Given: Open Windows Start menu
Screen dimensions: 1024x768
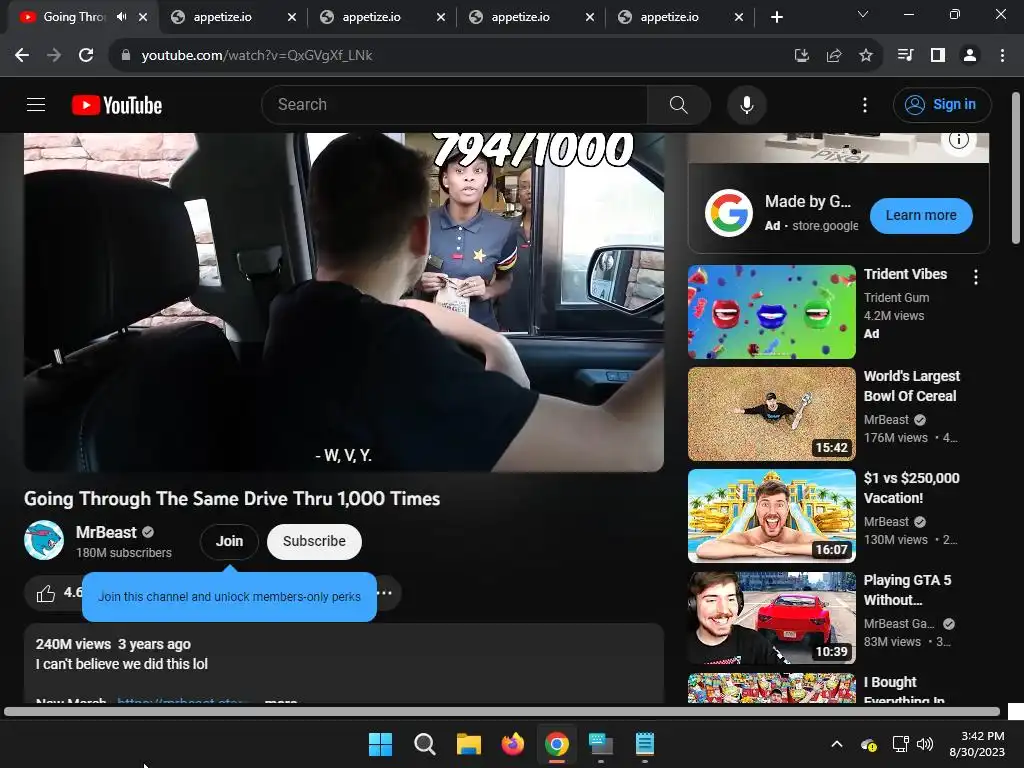Looking at the screenshot, I should [380, 744].
